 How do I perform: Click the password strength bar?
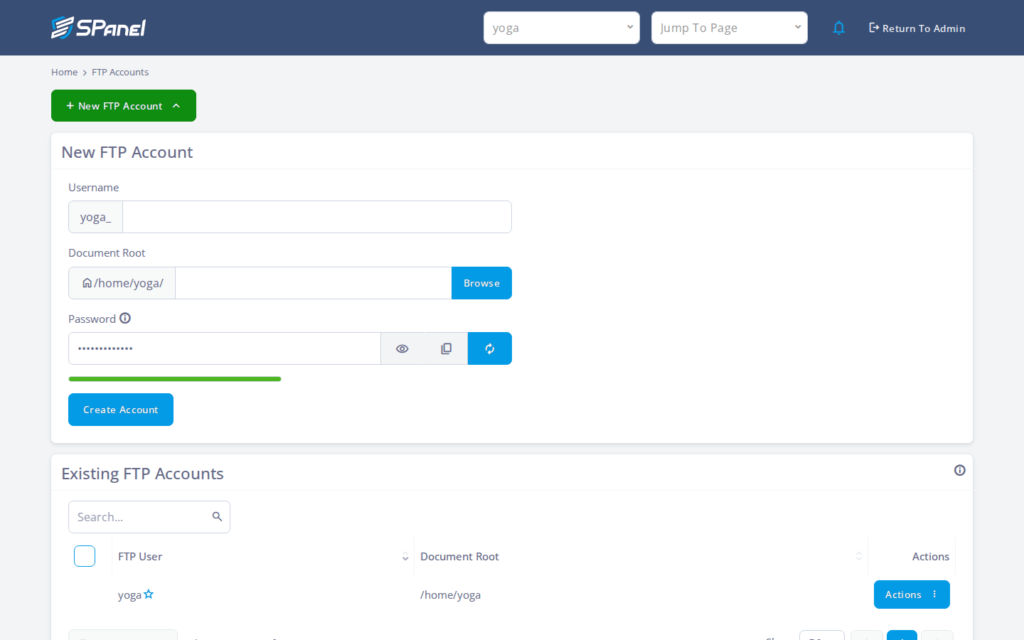click(175, 379)
